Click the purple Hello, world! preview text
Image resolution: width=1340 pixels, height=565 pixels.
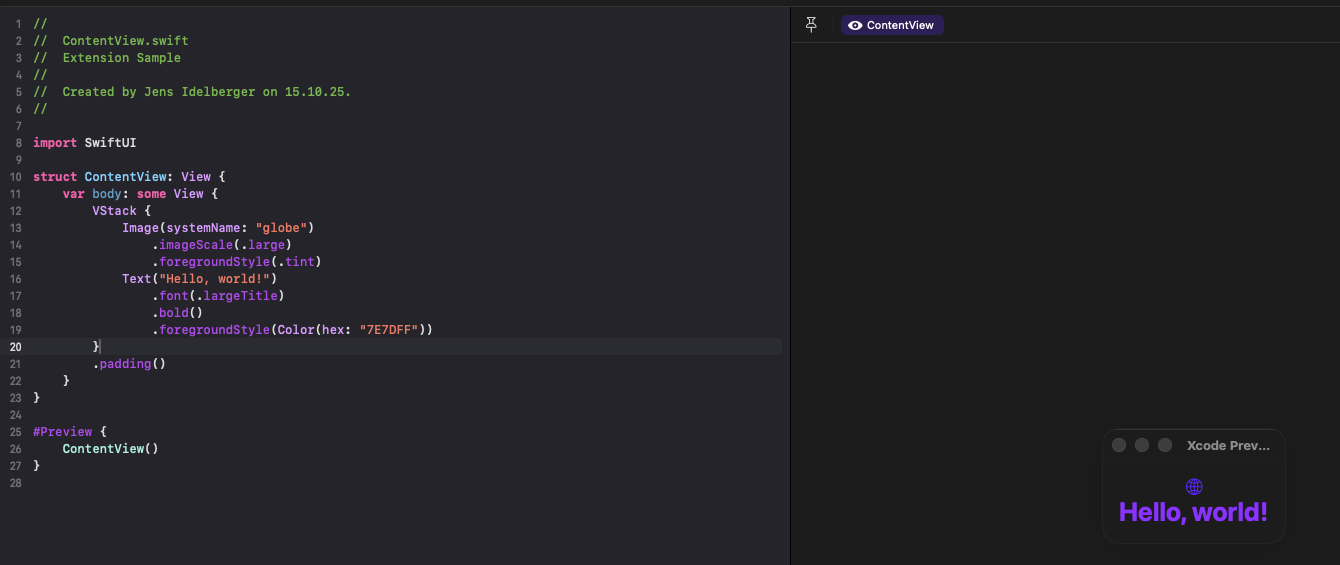[1193, 512]
